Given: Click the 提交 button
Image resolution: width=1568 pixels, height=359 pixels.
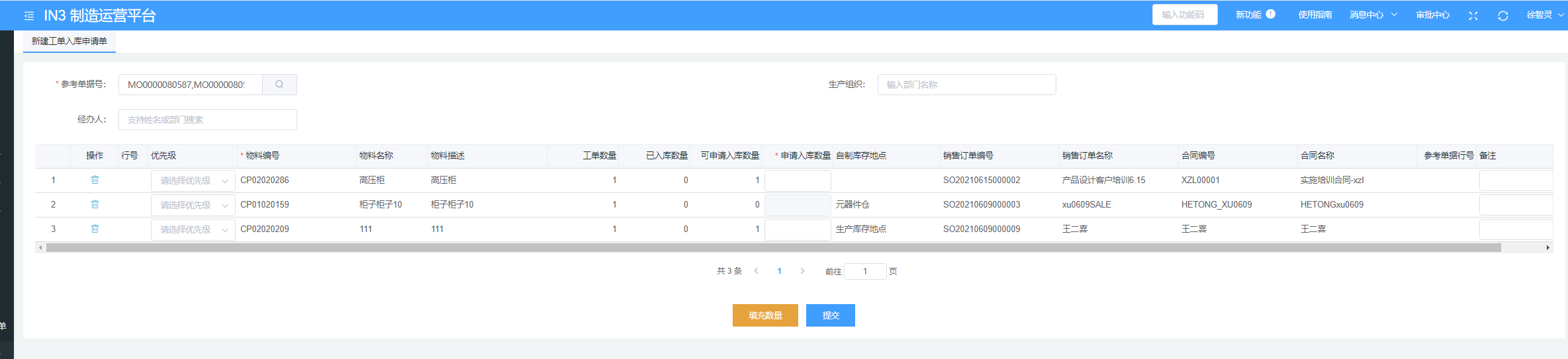Looking at the screenshot, I should coord(830,315).
